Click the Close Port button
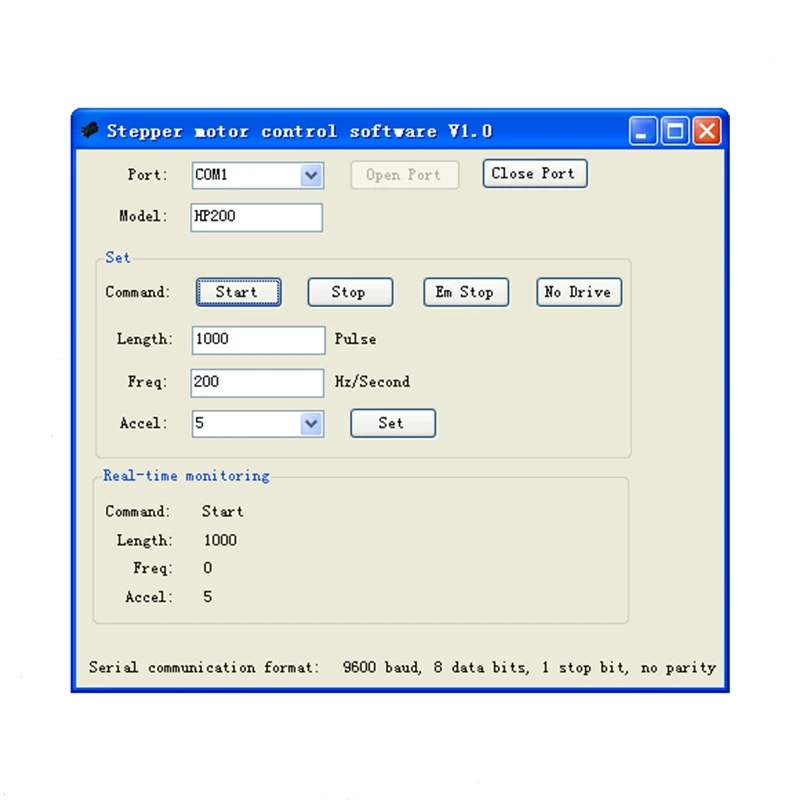The height and width of the screenshot is (800, 800). (x=535, y=173)
